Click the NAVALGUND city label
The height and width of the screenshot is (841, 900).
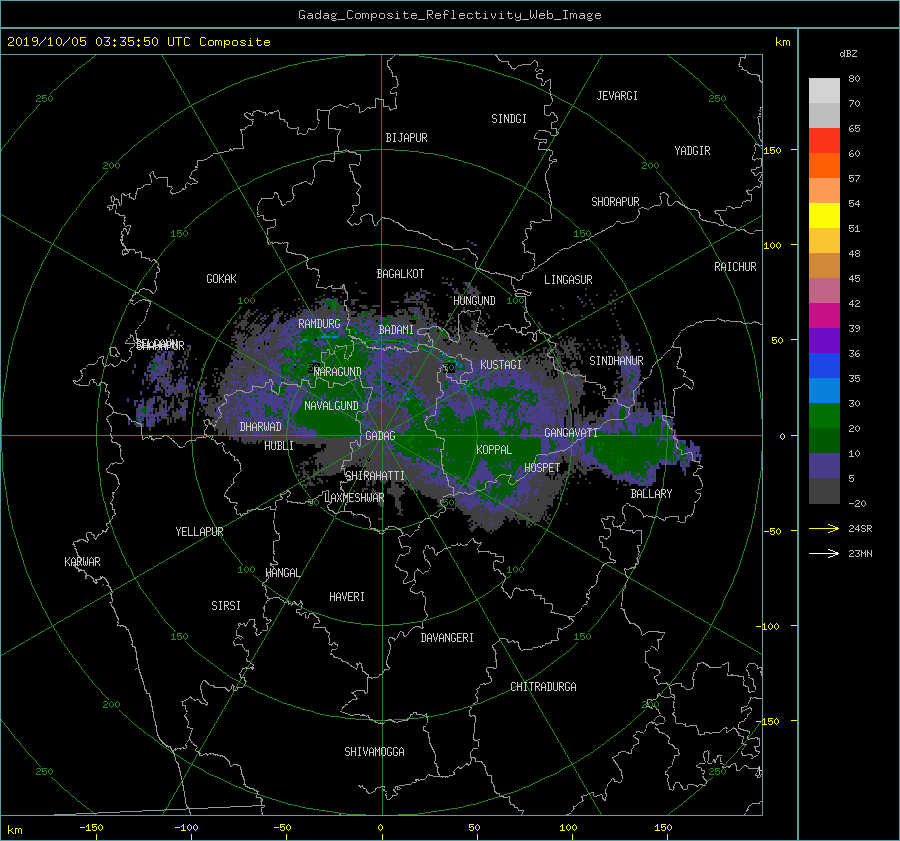point(331,406)
